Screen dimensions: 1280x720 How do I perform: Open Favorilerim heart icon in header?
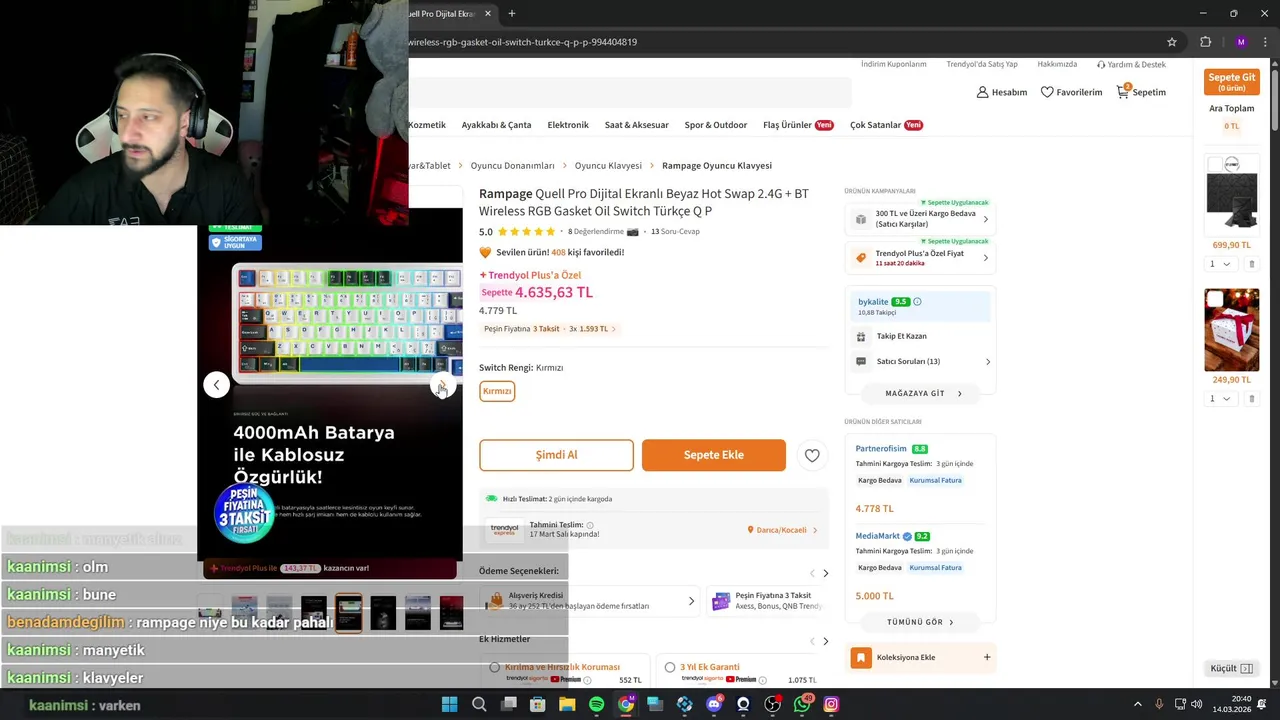[1047, 92]
